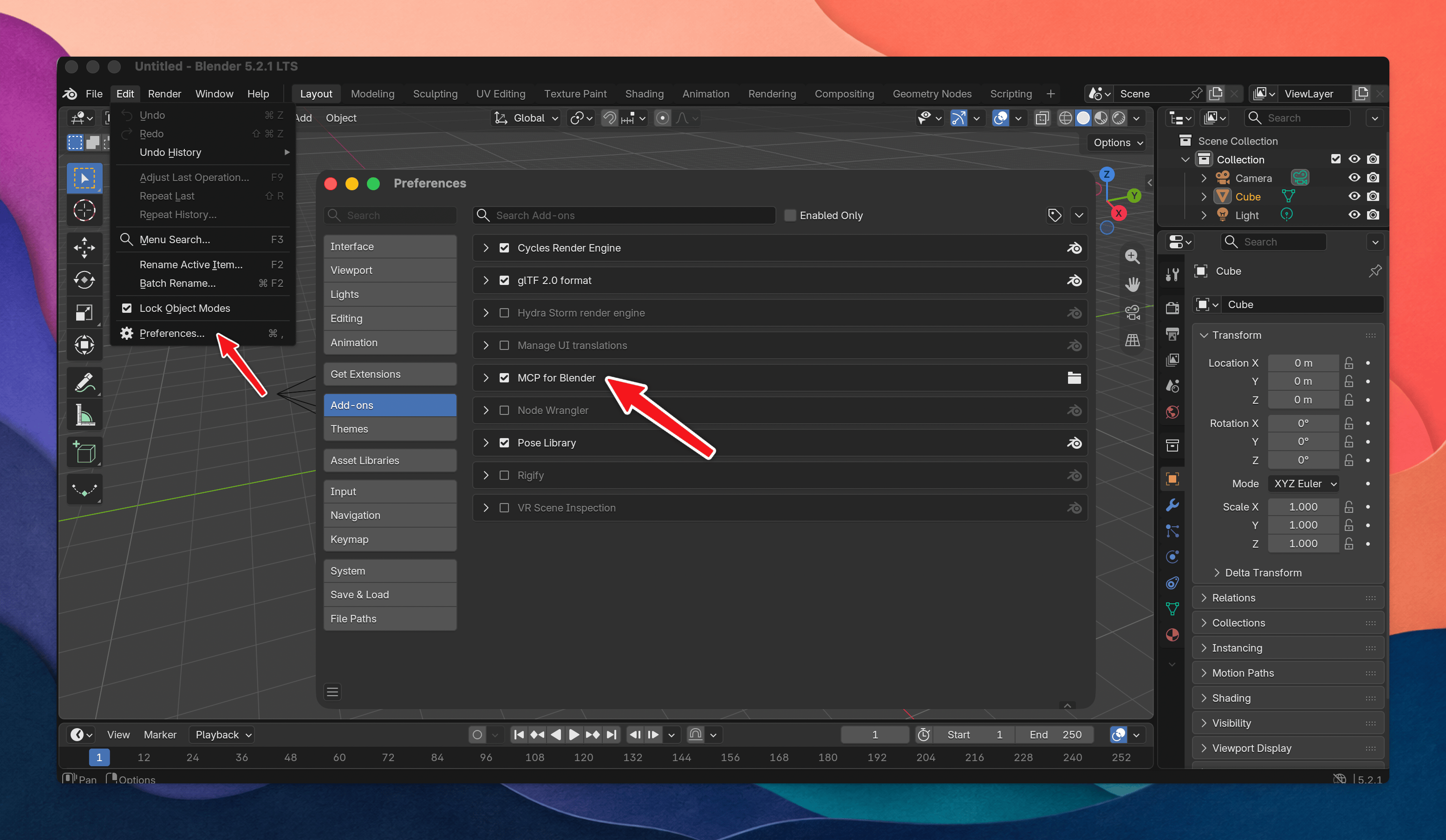Image resolution: width=1446 pixels, height=840 pixels.
Task: Open the World properties tab icon
Action: click(x=1172, y=412)
